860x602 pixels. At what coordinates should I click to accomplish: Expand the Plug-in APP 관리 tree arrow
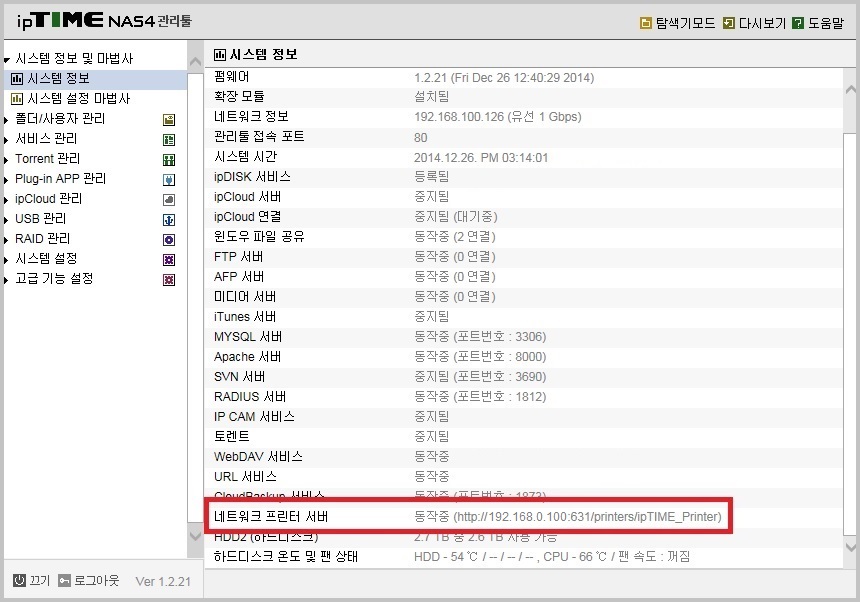pyautogui.click(x=6, y=180)
